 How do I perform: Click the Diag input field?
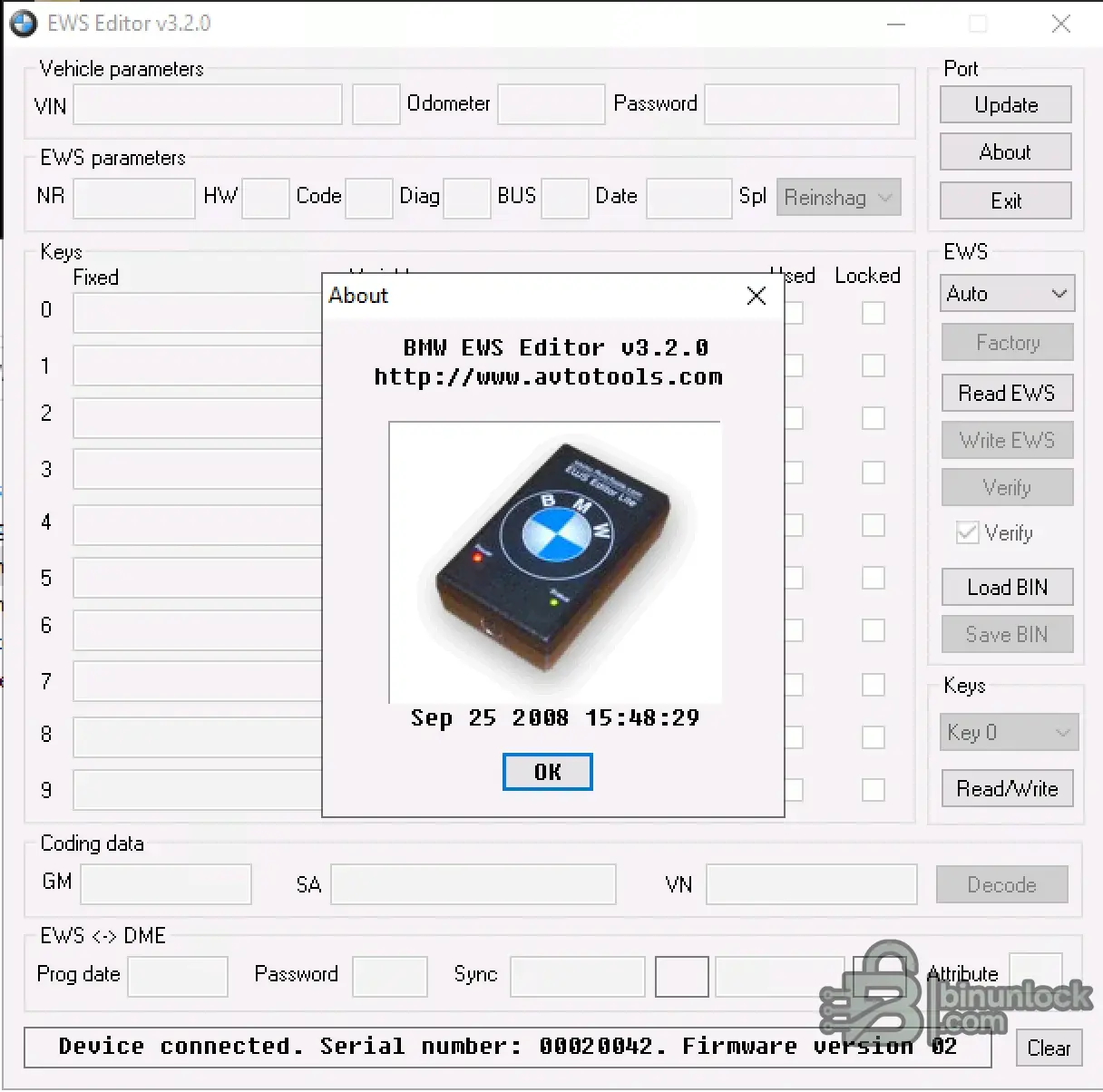point(467,198)
